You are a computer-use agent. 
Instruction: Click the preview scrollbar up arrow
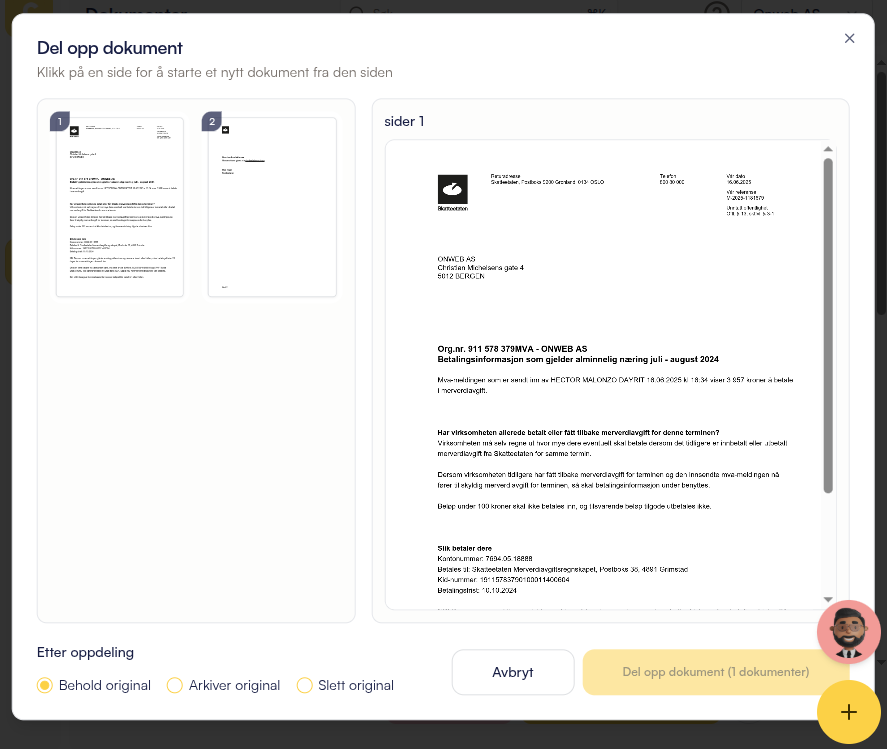(x=827, y=151)
